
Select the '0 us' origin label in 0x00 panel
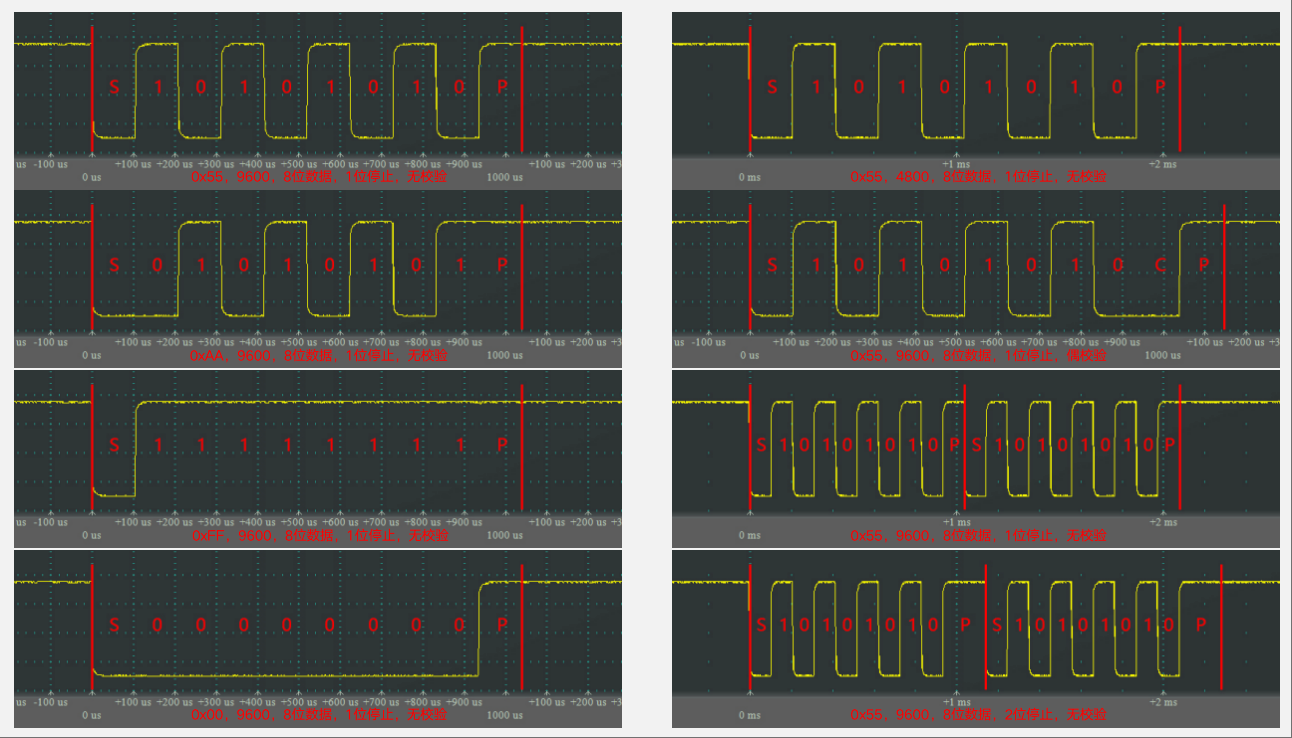[91, 715]
